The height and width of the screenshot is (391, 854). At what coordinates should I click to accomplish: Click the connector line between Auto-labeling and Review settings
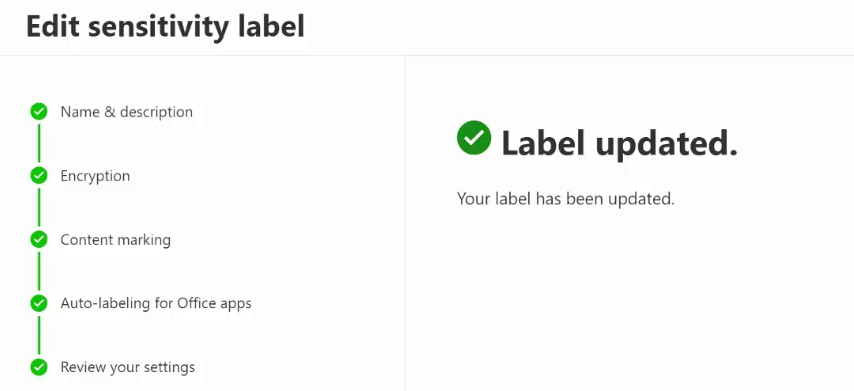point(39,335)
